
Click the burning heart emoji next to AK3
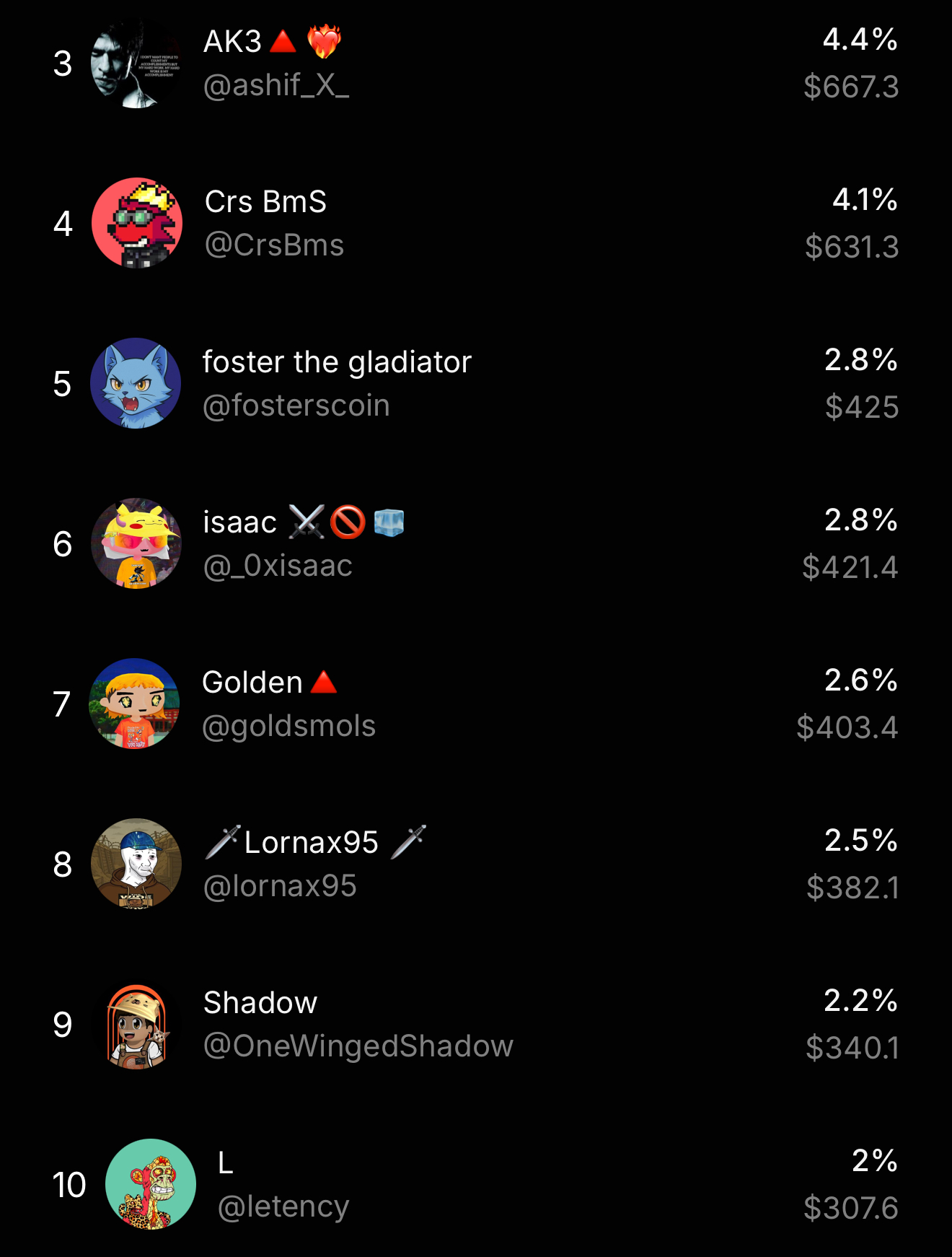324,41
